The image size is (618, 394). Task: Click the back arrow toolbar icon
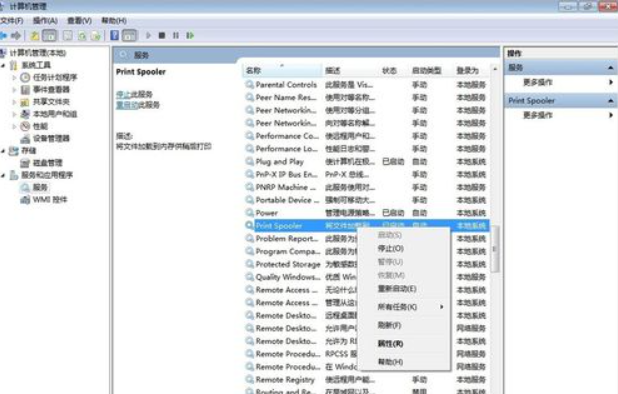click(4, 36)
